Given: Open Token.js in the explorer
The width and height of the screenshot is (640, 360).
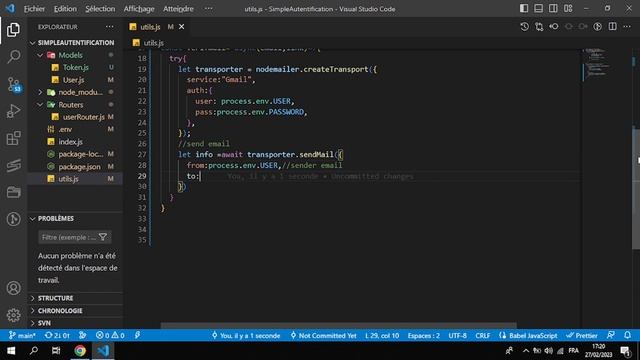Looking at the screenshot, I should (76, 67).
